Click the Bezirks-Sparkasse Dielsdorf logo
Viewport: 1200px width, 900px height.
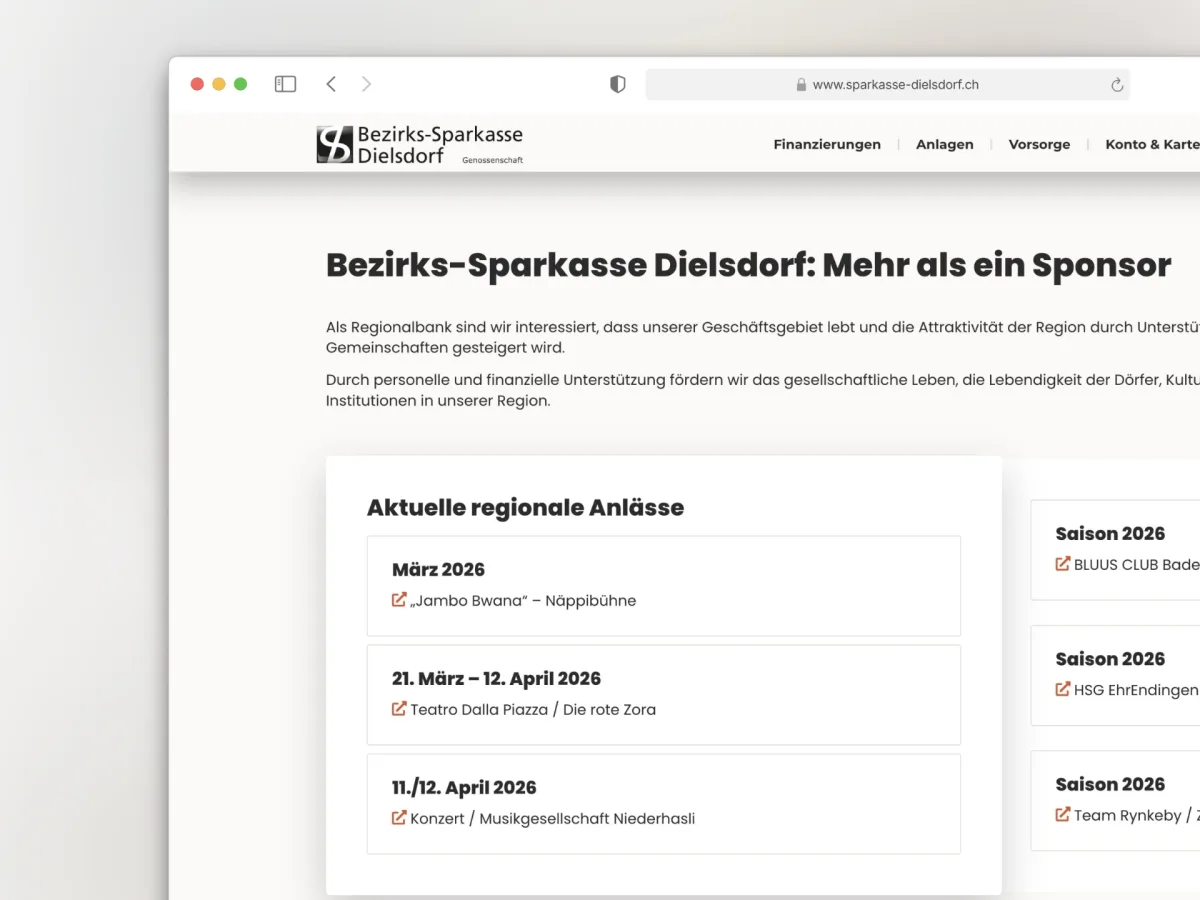[420, 144]
